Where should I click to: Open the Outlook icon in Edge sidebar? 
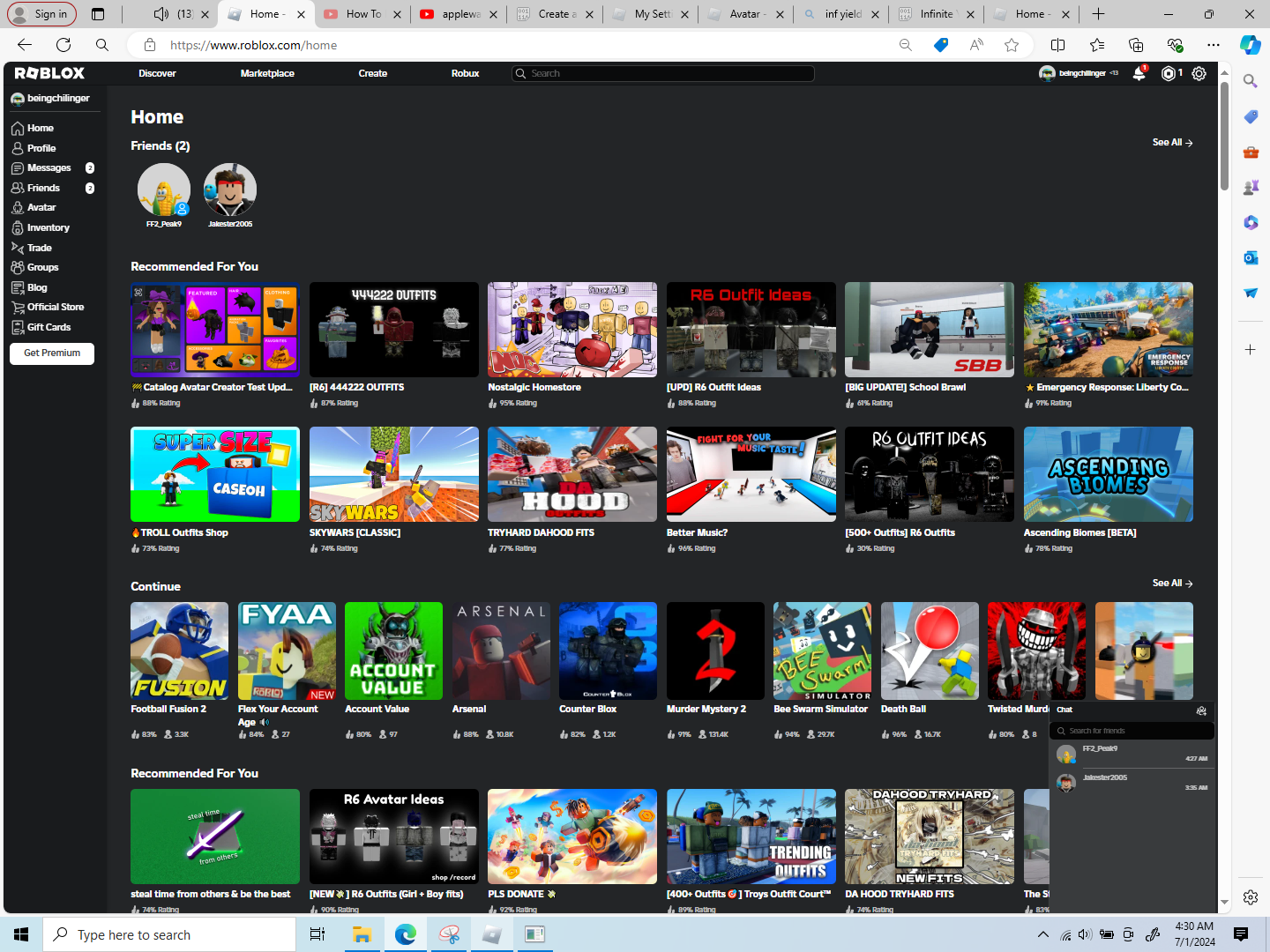(x=1251, y=257)
